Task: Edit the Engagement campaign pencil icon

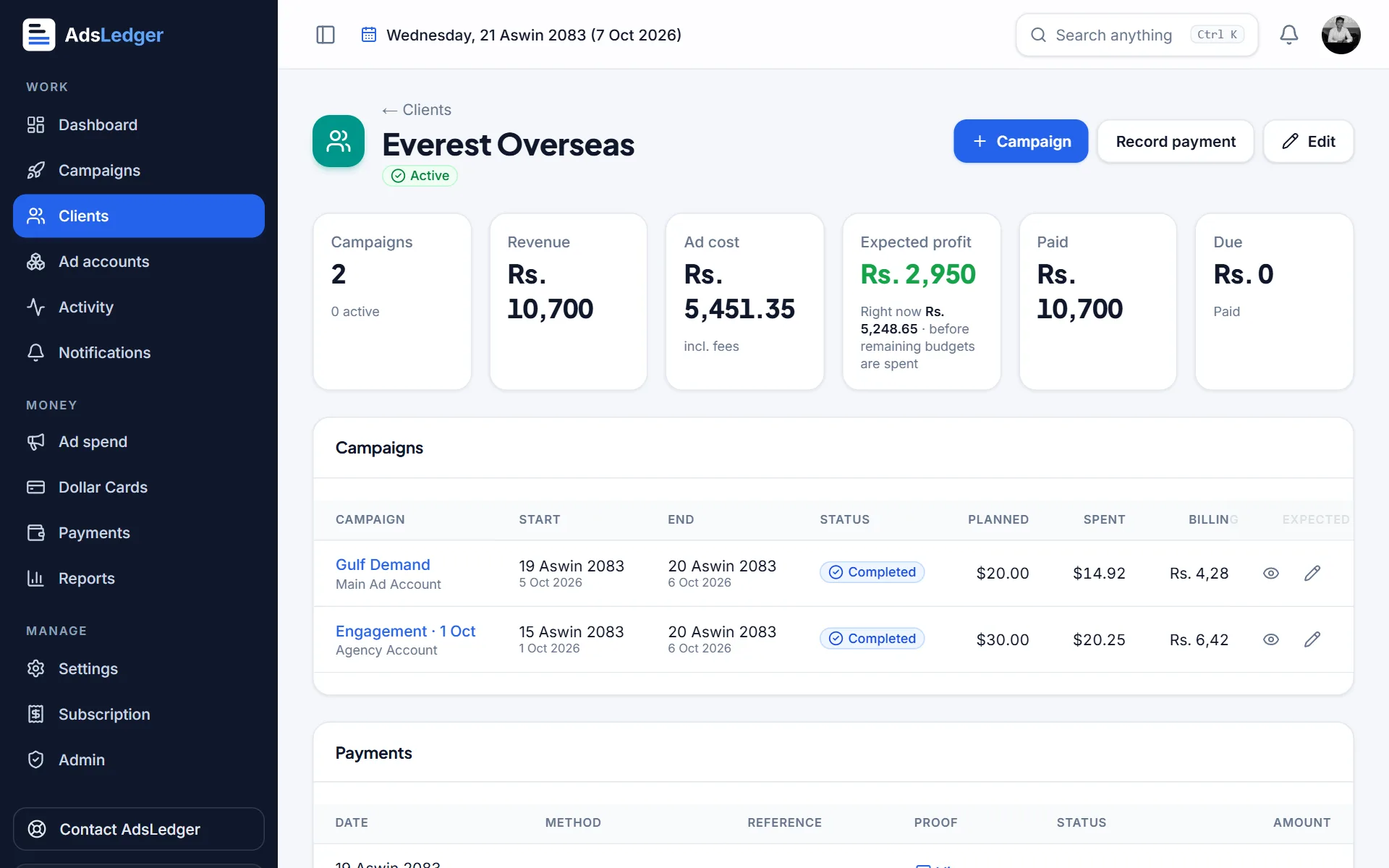Action: point(1312,639)
